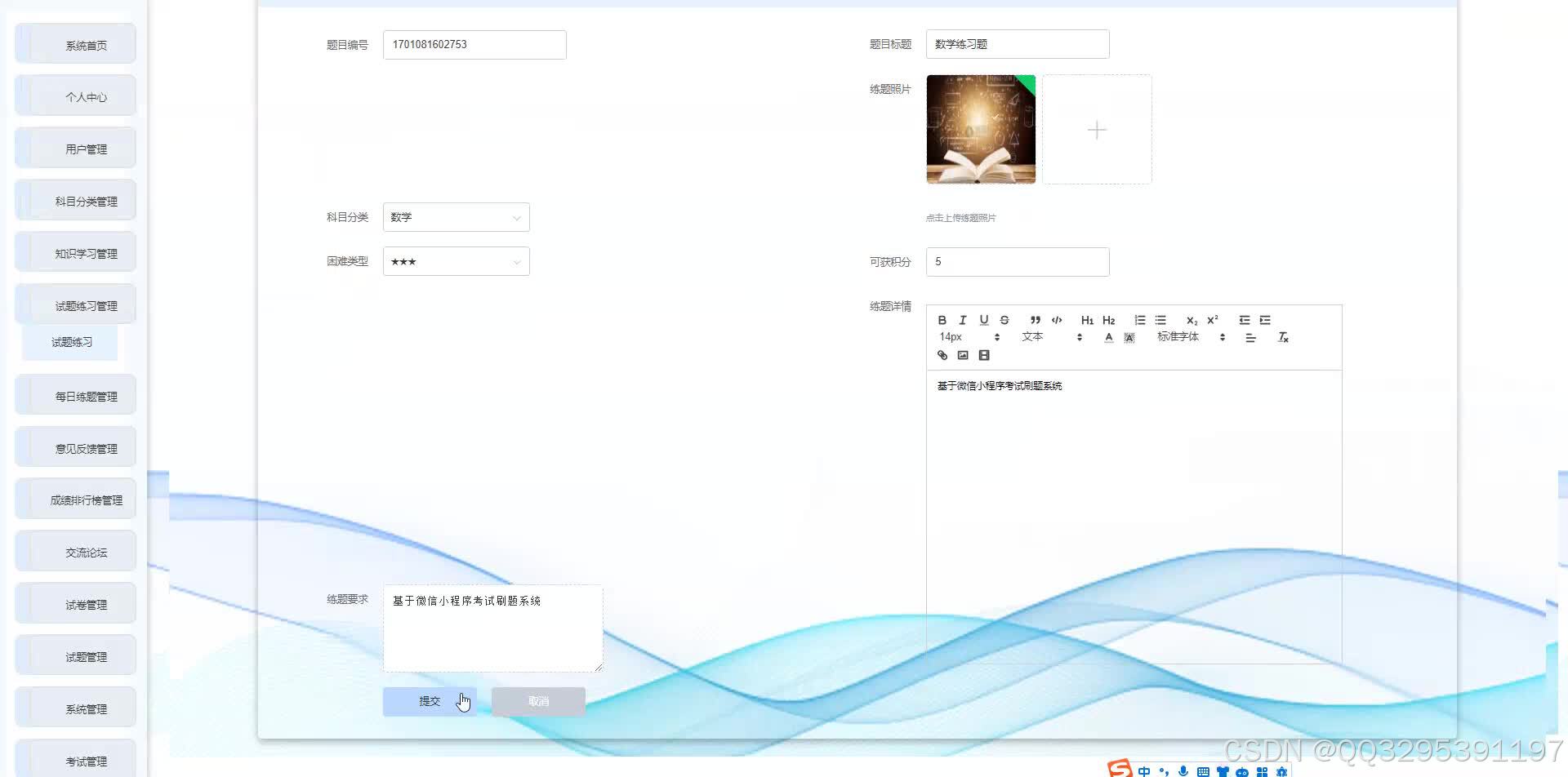Open the 科目分类 subject dropdown showing 数学
Viewport: 1568px width, 777px height.
(x=456, y=216)
